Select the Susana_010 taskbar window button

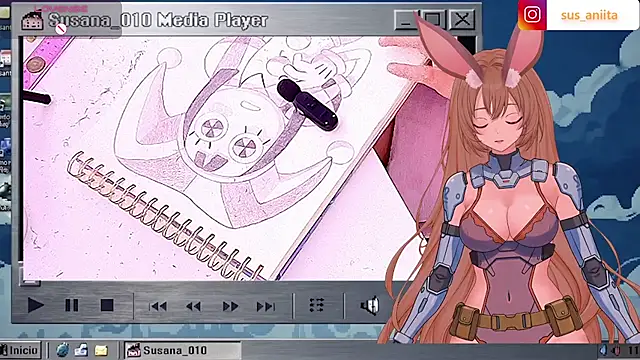pyautogui.click(x=182, y=350)
